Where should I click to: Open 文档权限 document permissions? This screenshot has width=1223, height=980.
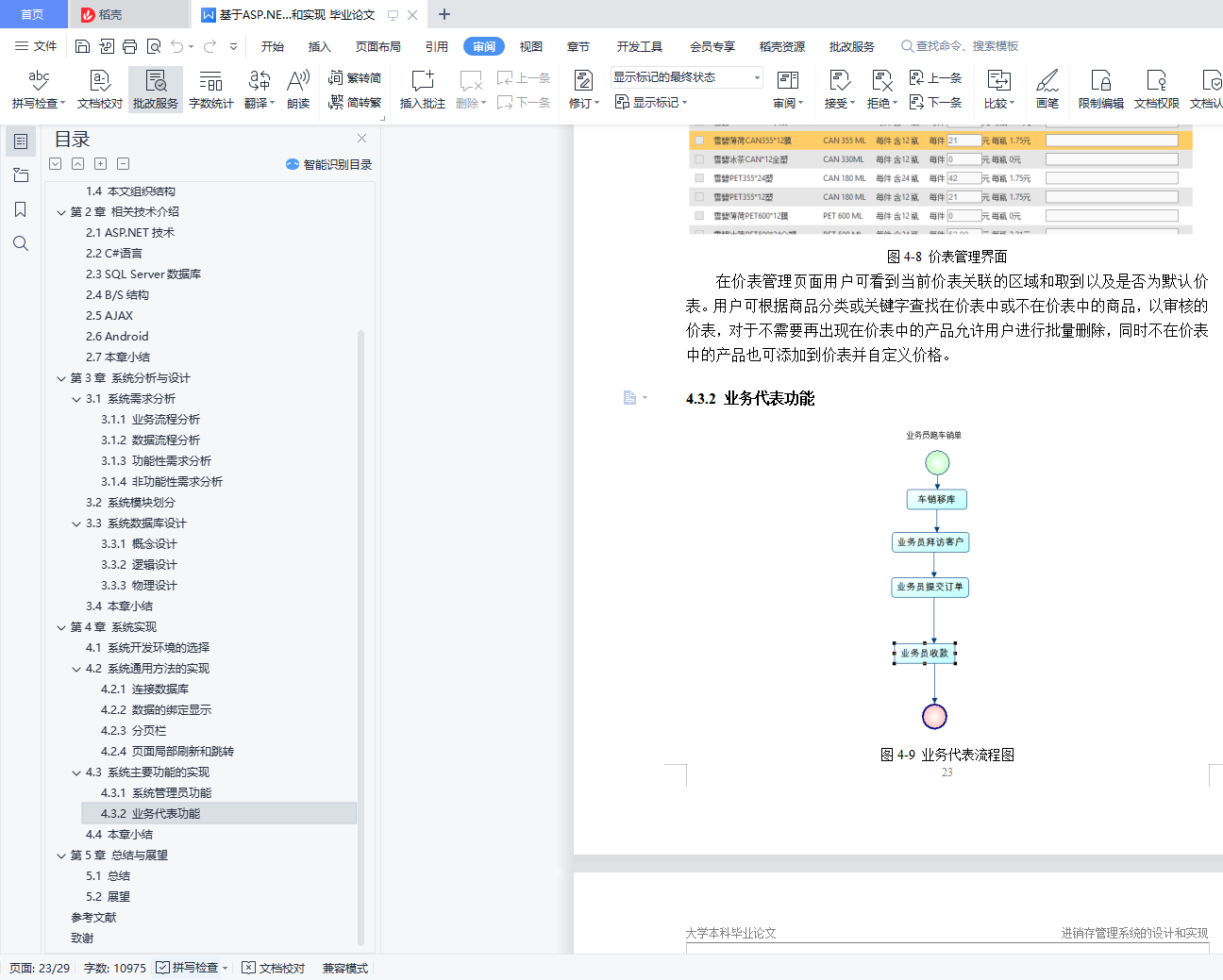pyautogui.click(x=1157, y=90)
